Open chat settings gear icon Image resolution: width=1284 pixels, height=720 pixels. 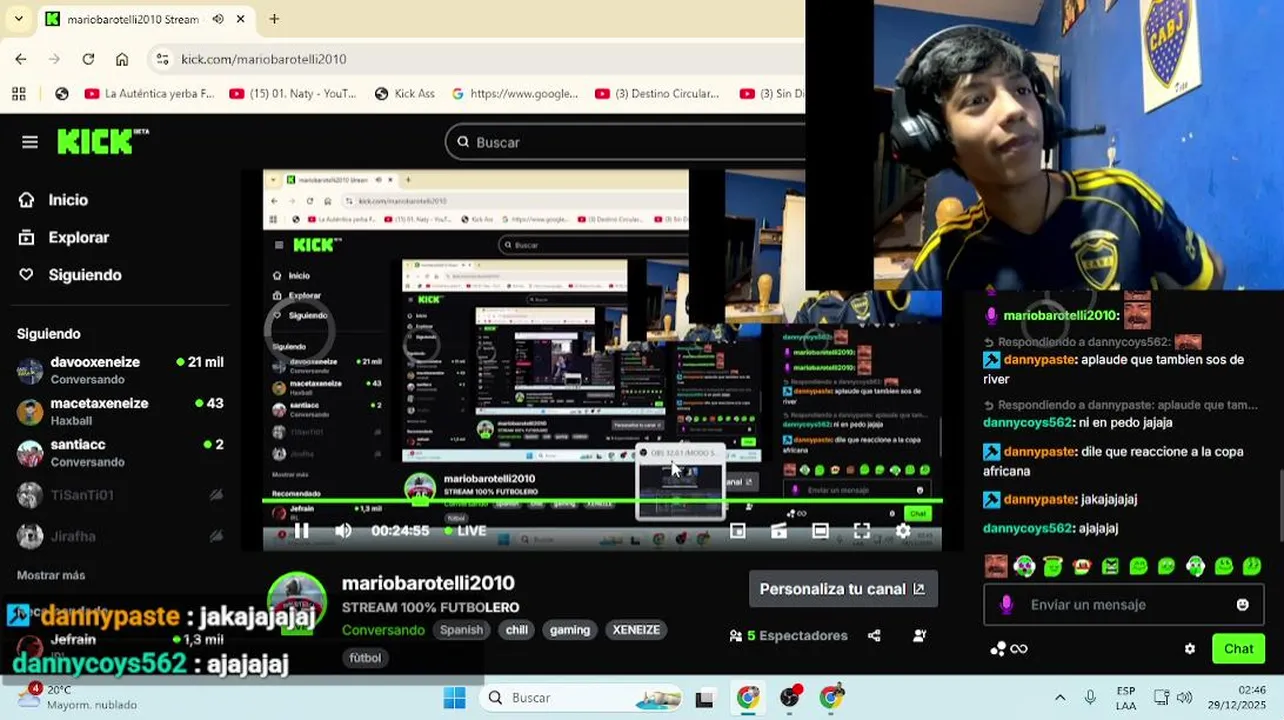tap(1190, 649)
